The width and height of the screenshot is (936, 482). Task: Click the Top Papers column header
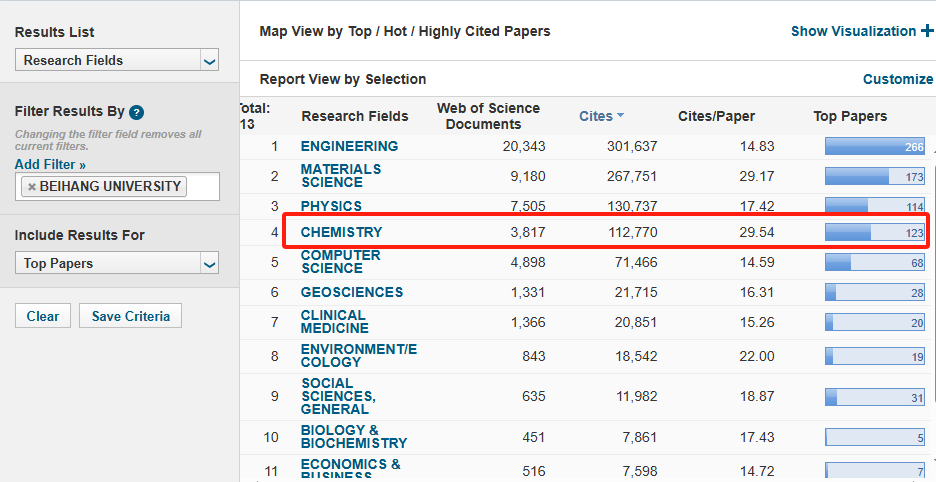point(850,117)
